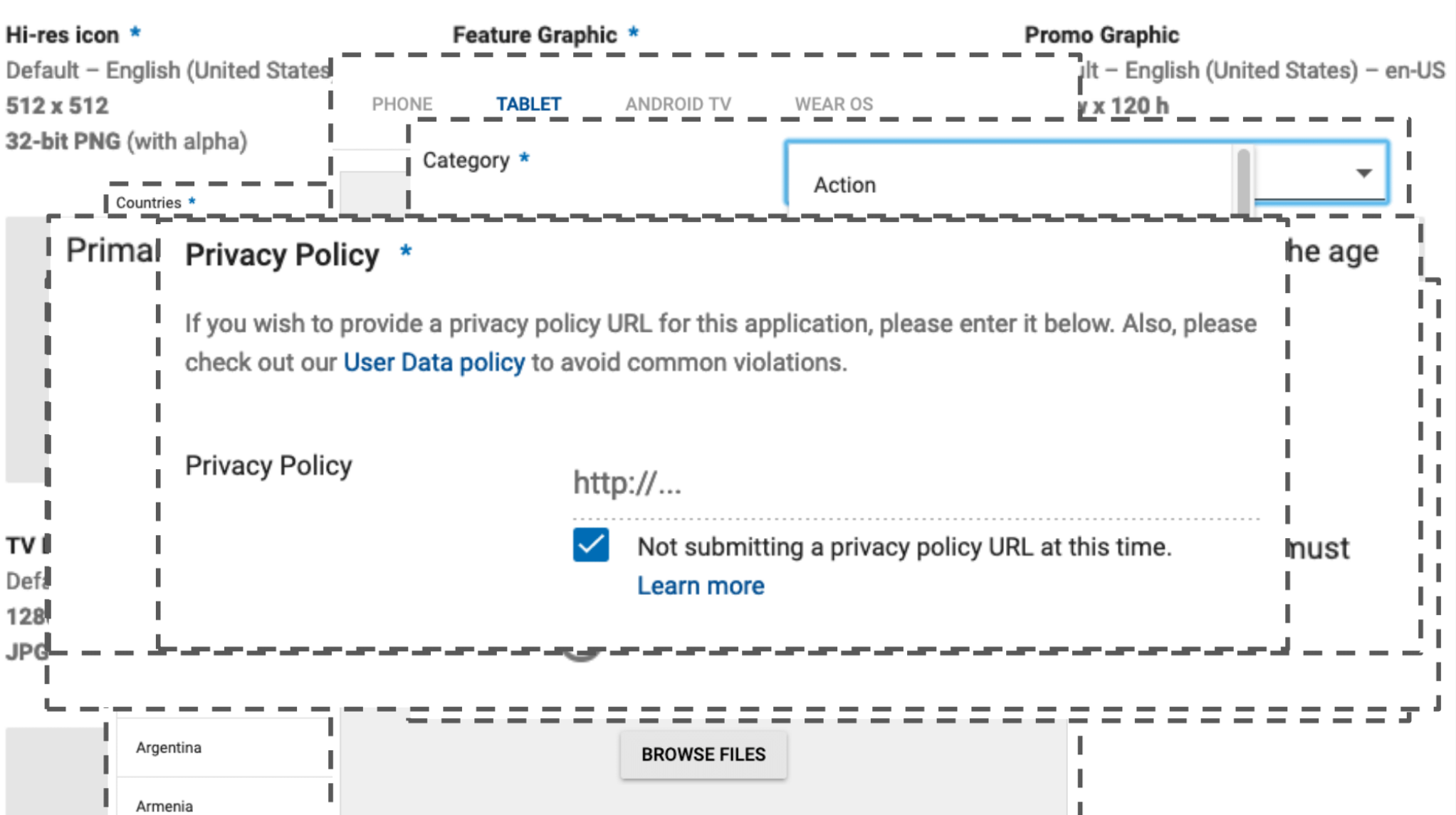Open the ANDROID TV tab

[x=678, y=104]
